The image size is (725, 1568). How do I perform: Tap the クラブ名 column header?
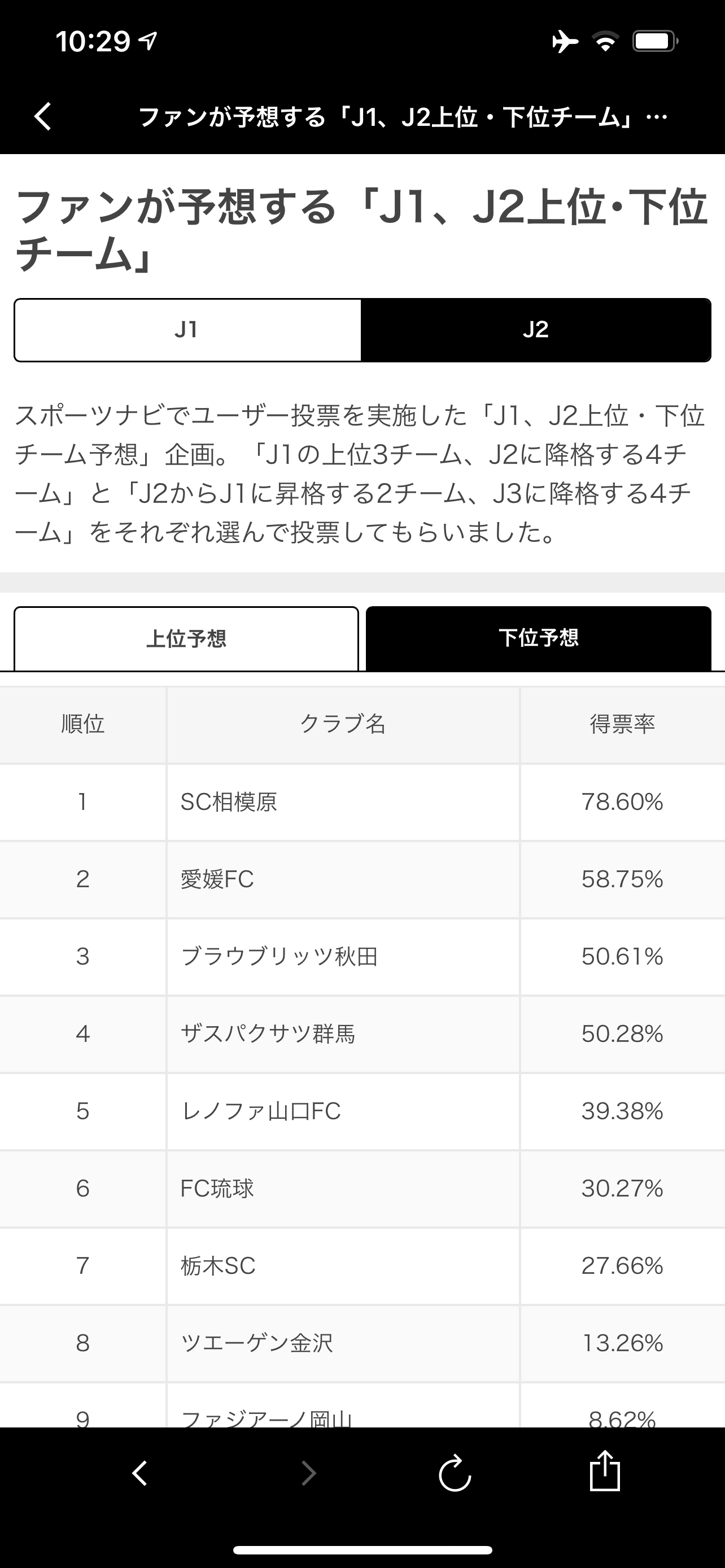(x=343, y=724)
